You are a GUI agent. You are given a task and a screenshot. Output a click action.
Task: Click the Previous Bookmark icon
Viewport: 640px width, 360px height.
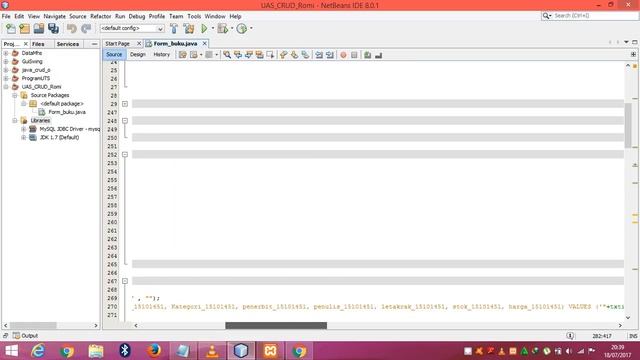click(x=284, y=55)
